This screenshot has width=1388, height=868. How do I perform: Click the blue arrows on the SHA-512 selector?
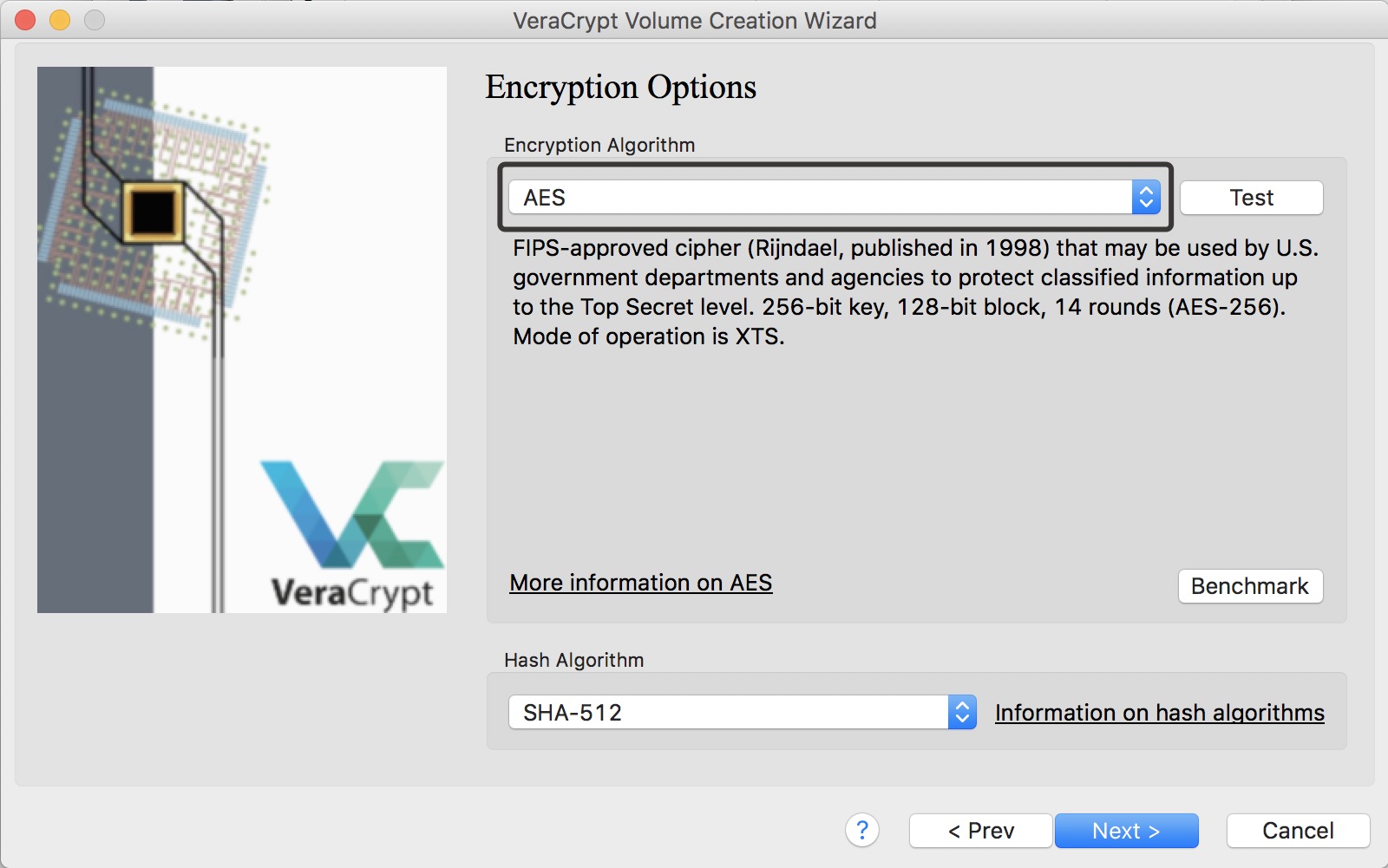click(x=961, y=712)
